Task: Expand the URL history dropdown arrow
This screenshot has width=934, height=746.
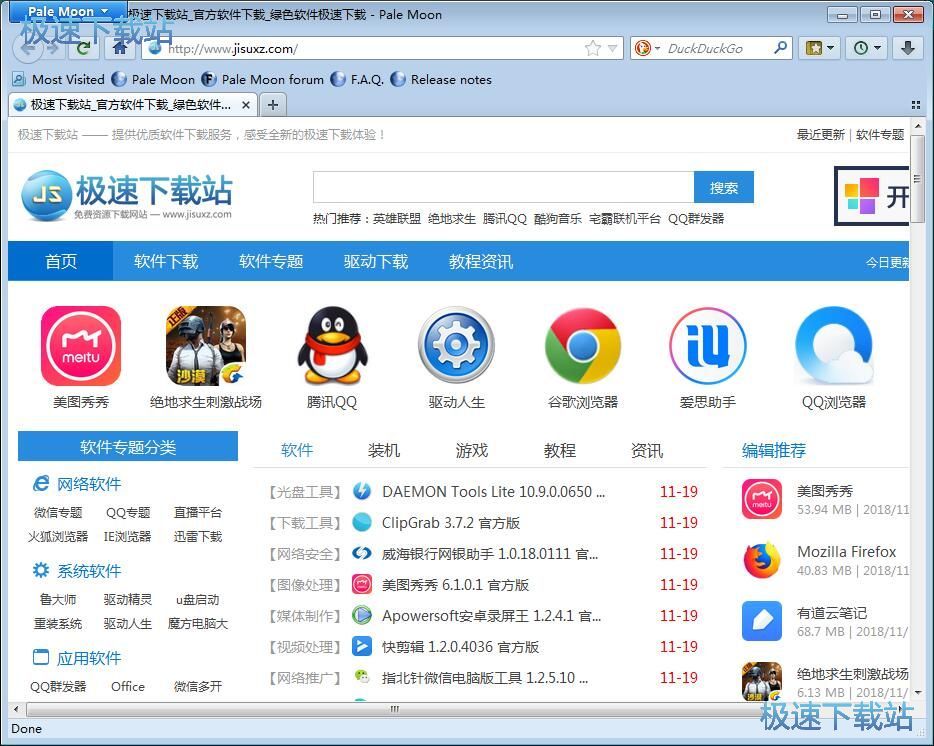Action: tap(612, 48)
